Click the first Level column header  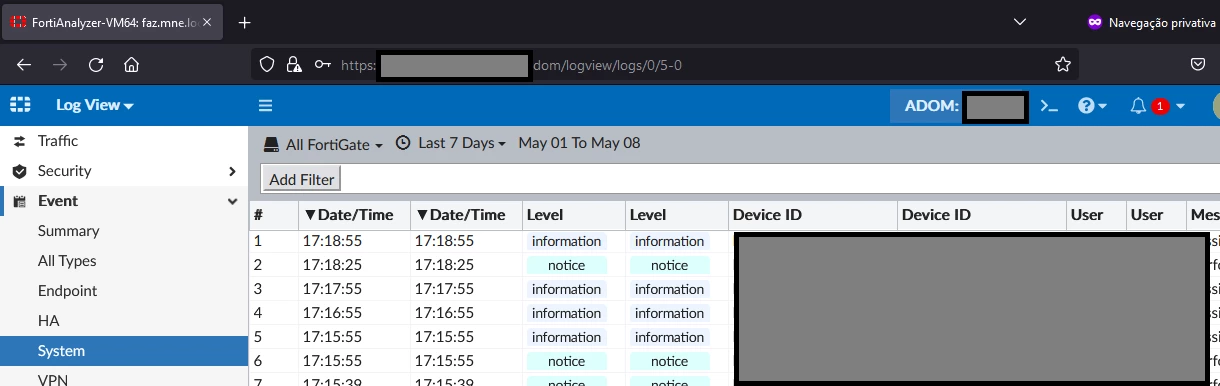(x=574, y=215)
